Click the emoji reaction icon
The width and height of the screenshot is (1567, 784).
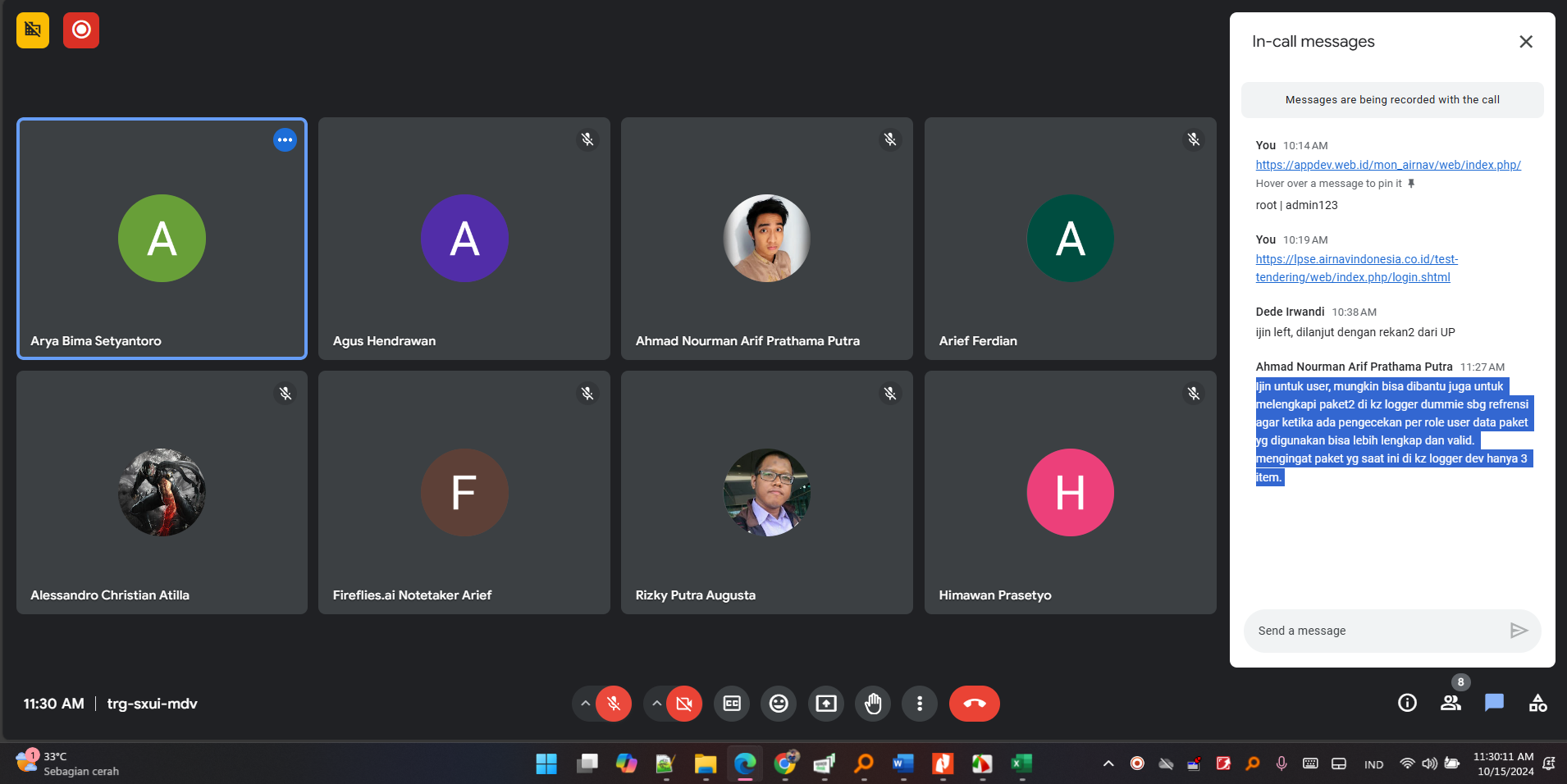(x=779, y=704)
